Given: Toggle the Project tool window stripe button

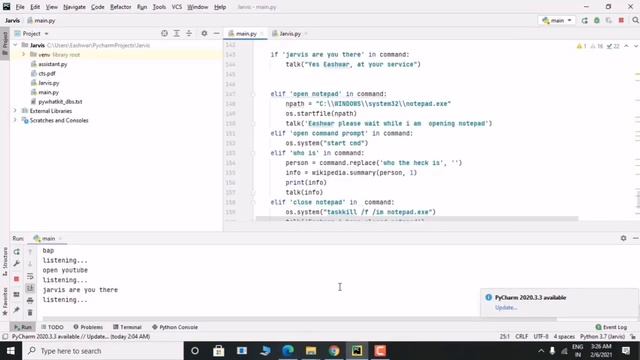Looking at the screenshot, I should [x=5, y=44].
